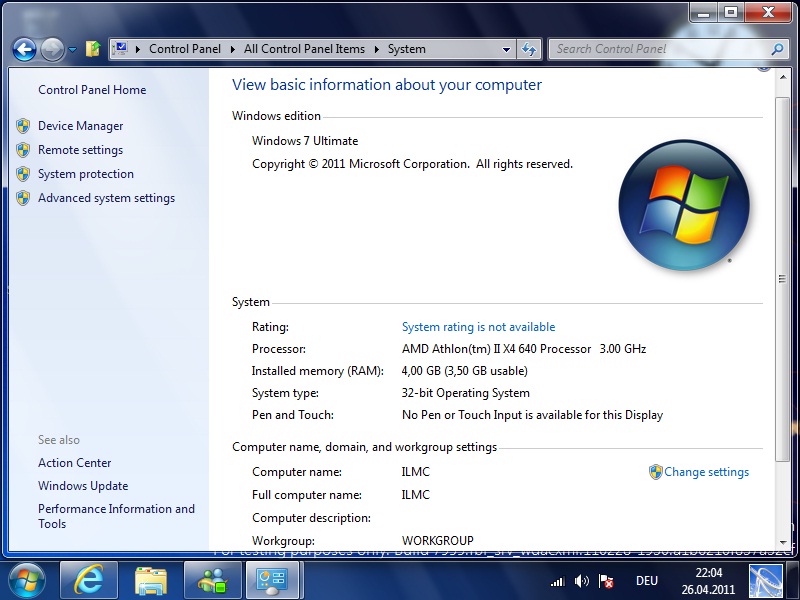The height and width of the screenshot is (600, 800).
Task: Click the WORKGROUP value
Action: pos(438,540)
